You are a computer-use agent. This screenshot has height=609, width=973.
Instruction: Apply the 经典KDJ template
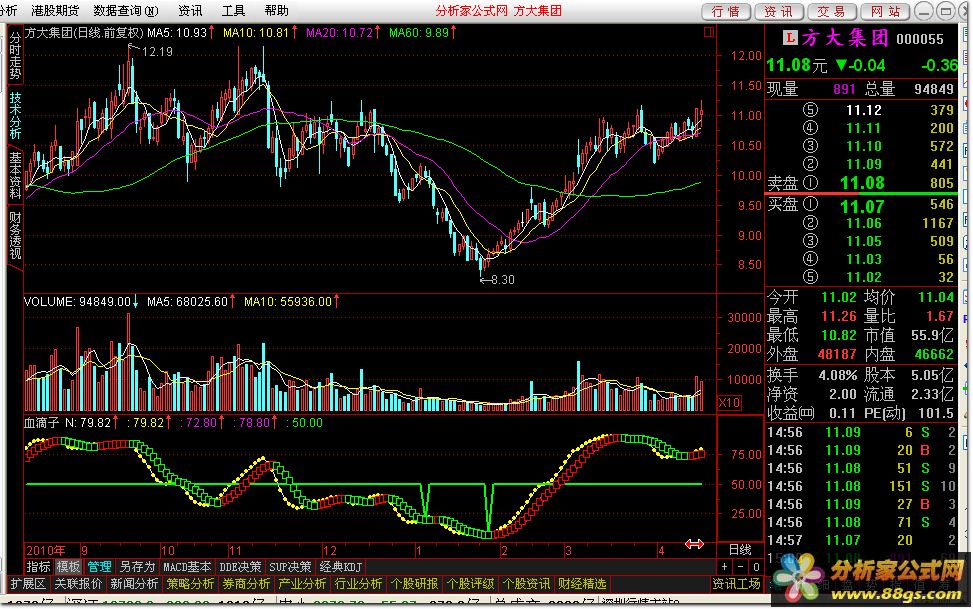(x=341, y=567)
